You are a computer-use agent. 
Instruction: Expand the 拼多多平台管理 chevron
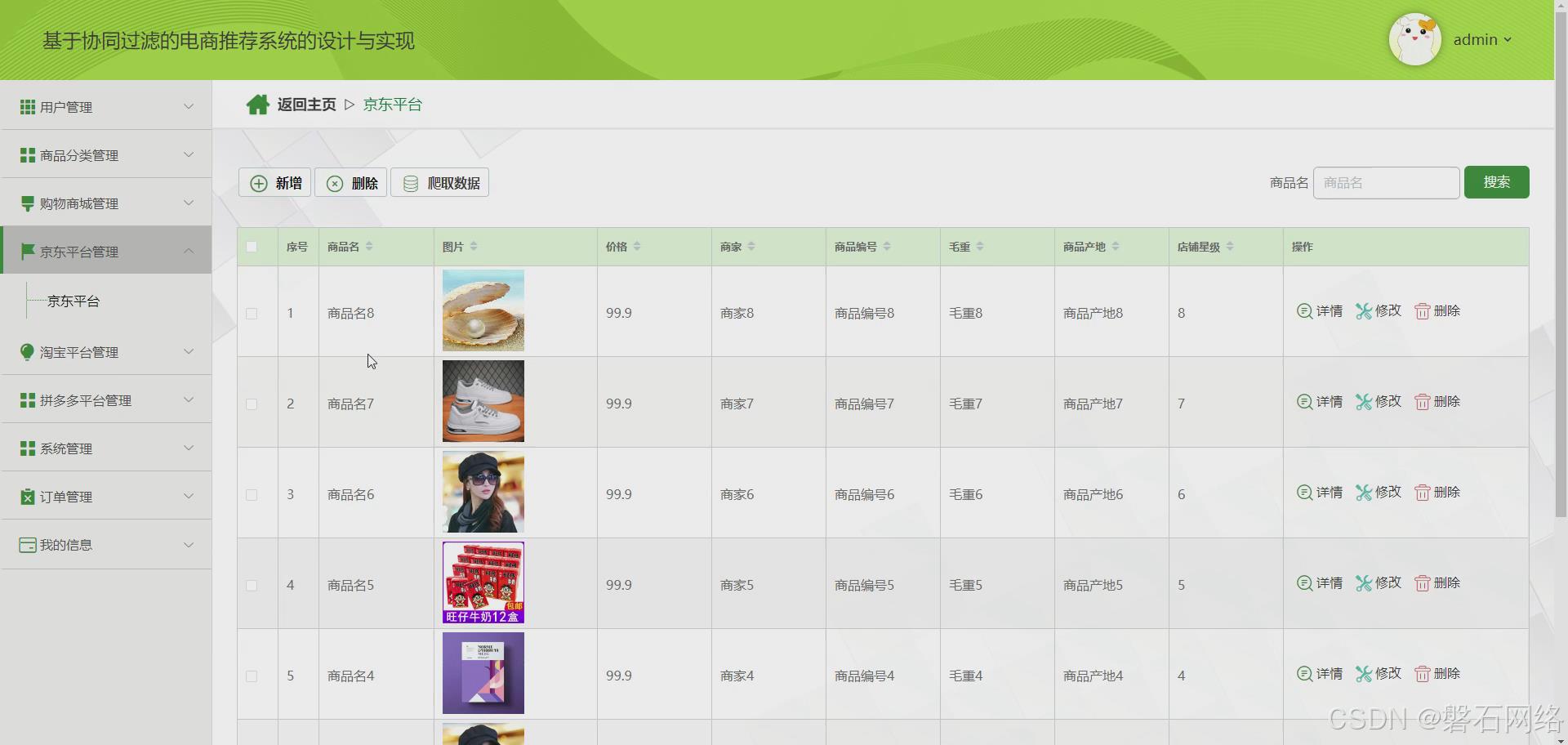pyautogui.click(x=189, y=399)
